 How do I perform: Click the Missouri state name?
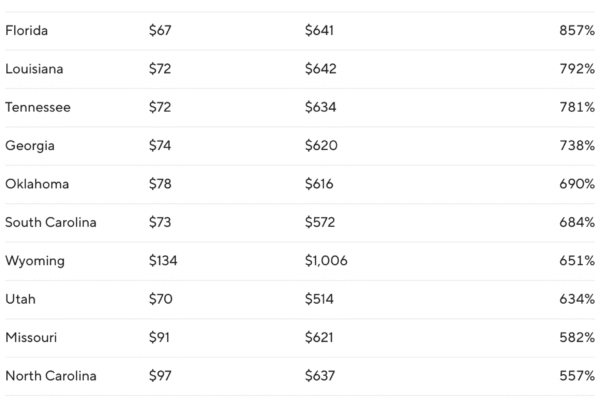tap(32, 338)
